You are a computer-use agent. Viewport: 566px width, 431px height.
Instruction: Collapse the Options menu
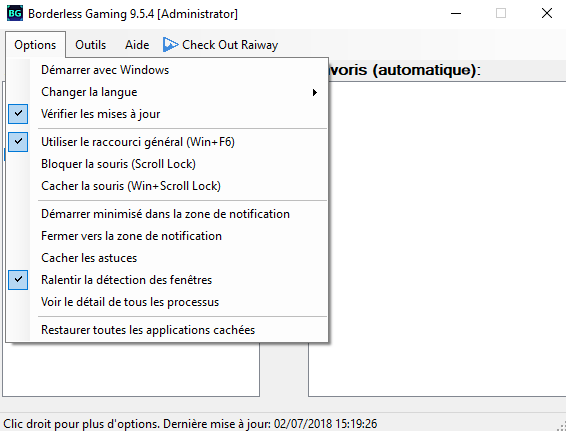[x=35, y=45]
